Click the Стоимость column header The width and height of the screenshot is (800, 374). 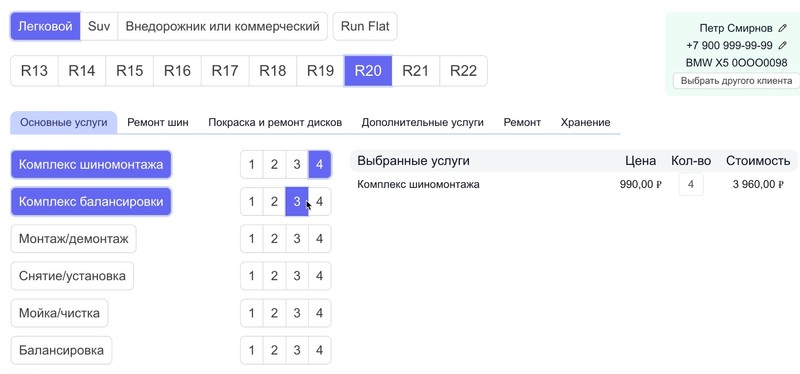click(758, 161)
